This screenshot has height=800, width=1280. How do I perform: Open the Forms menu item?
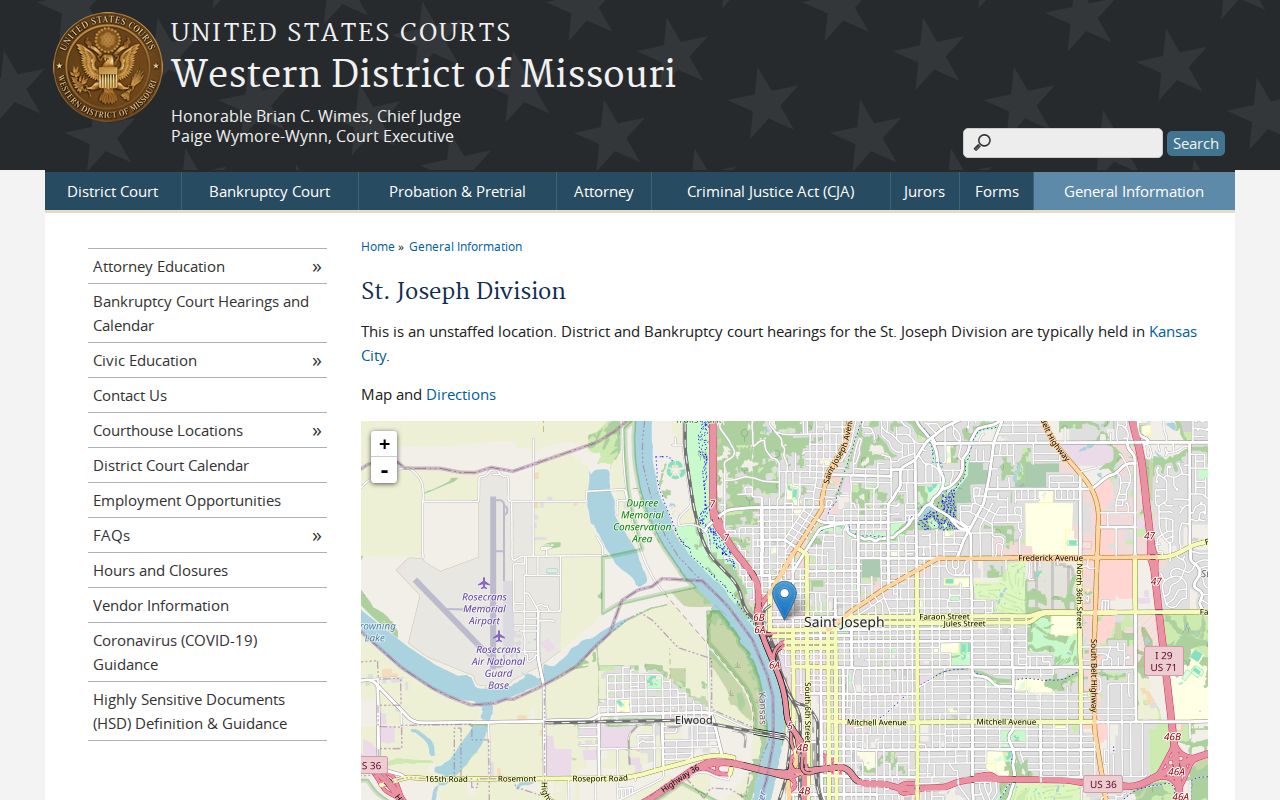[997, 191]
